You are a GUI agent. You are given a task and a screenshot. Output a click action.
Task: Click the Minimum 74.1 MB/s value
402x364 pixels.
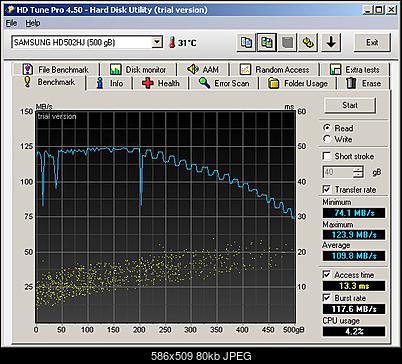354,213
